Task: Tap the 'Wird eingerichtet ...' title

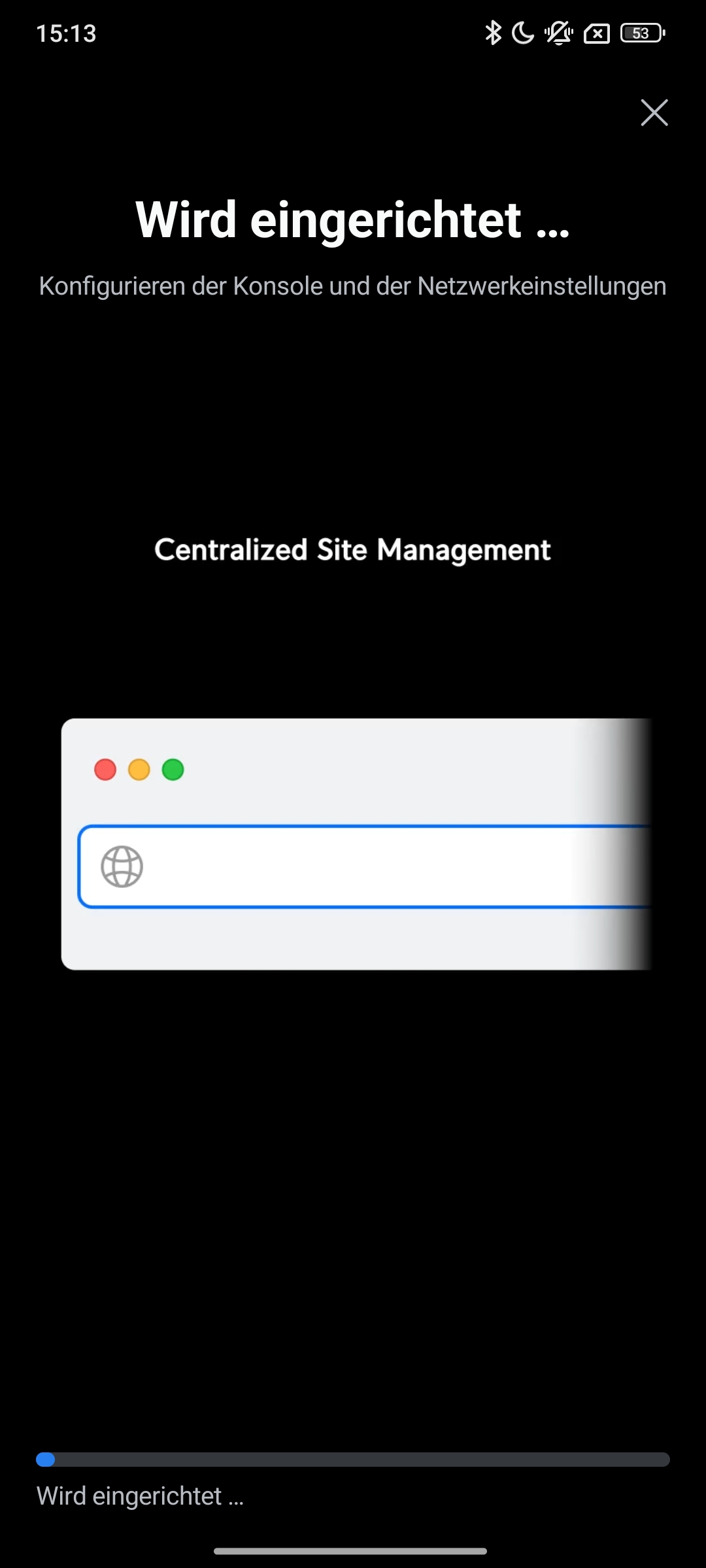Action: pos(352,220)
